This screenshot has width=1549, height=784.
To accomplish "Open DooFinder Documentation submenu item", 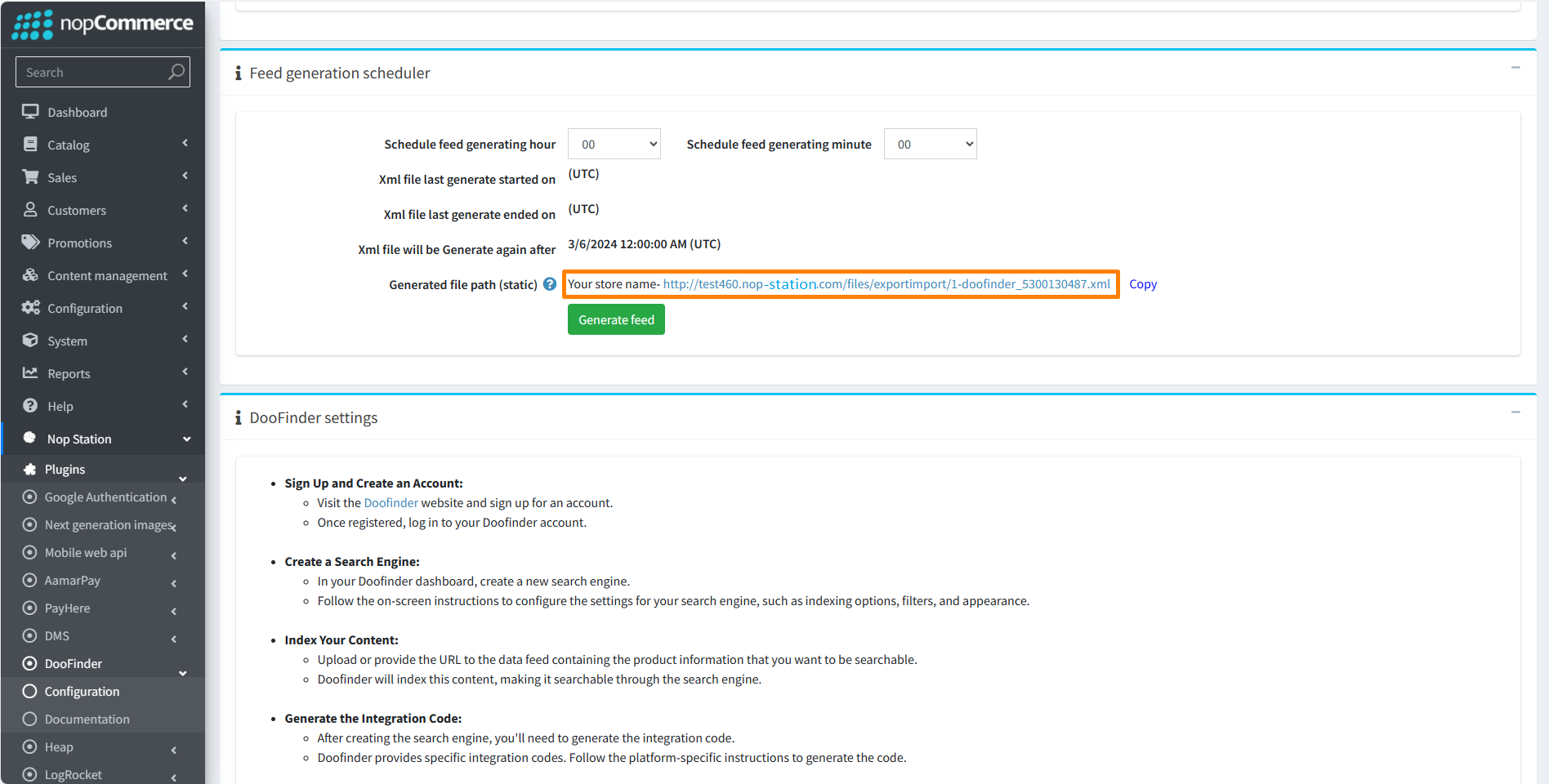I will 103,719.
